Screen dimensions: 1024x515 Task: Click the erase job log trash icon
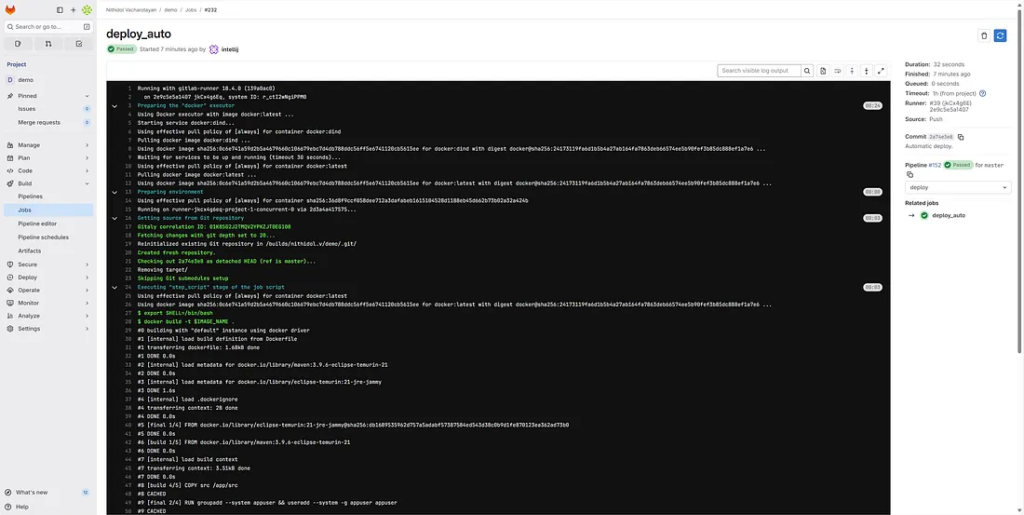(x=984, y=35)
